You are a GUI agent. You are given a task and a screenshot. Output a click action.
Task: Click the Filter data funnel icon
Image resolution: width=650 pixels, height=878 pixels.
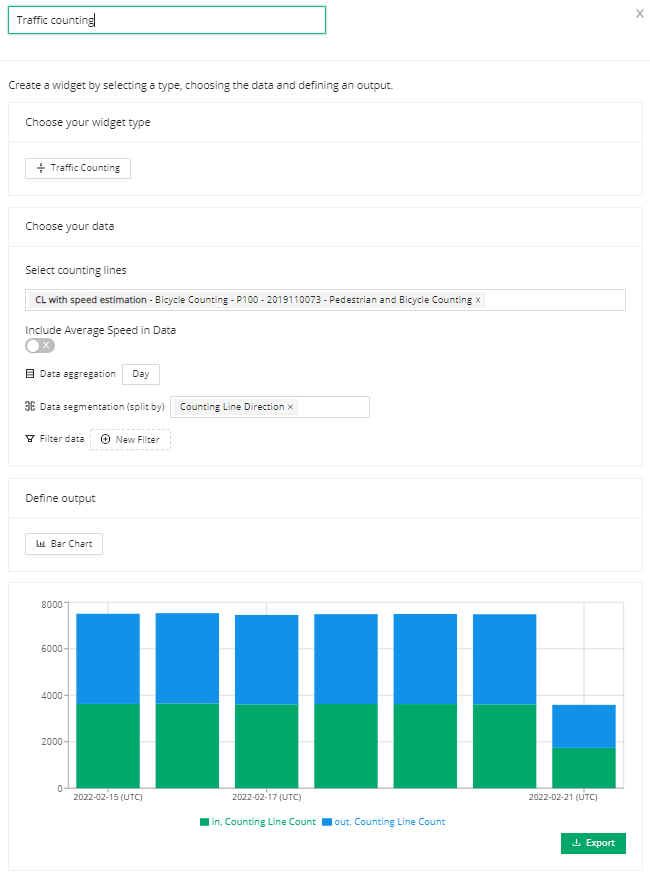(30, 438)
